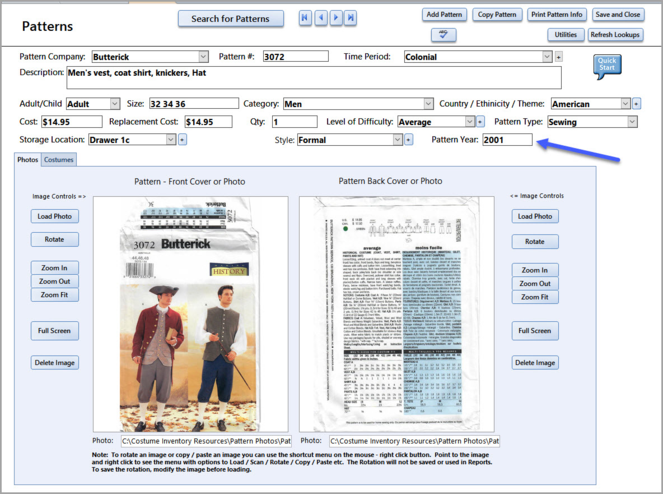The height and width of the screenshot is (494, 663).
Task: Rotate the front cover image
Action: [55, 239]
